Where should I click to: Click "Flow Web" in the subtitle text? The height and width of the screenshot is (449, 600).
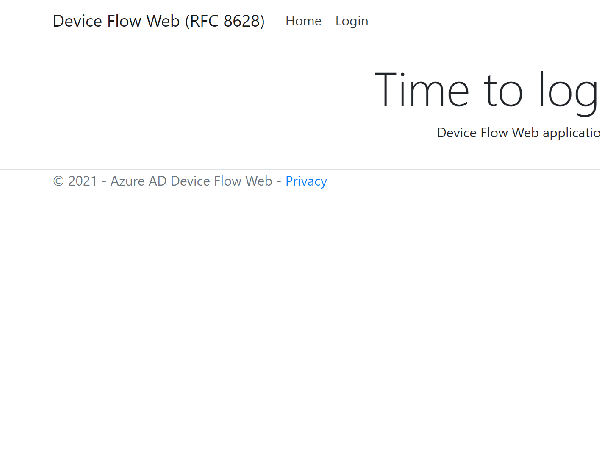508,132
